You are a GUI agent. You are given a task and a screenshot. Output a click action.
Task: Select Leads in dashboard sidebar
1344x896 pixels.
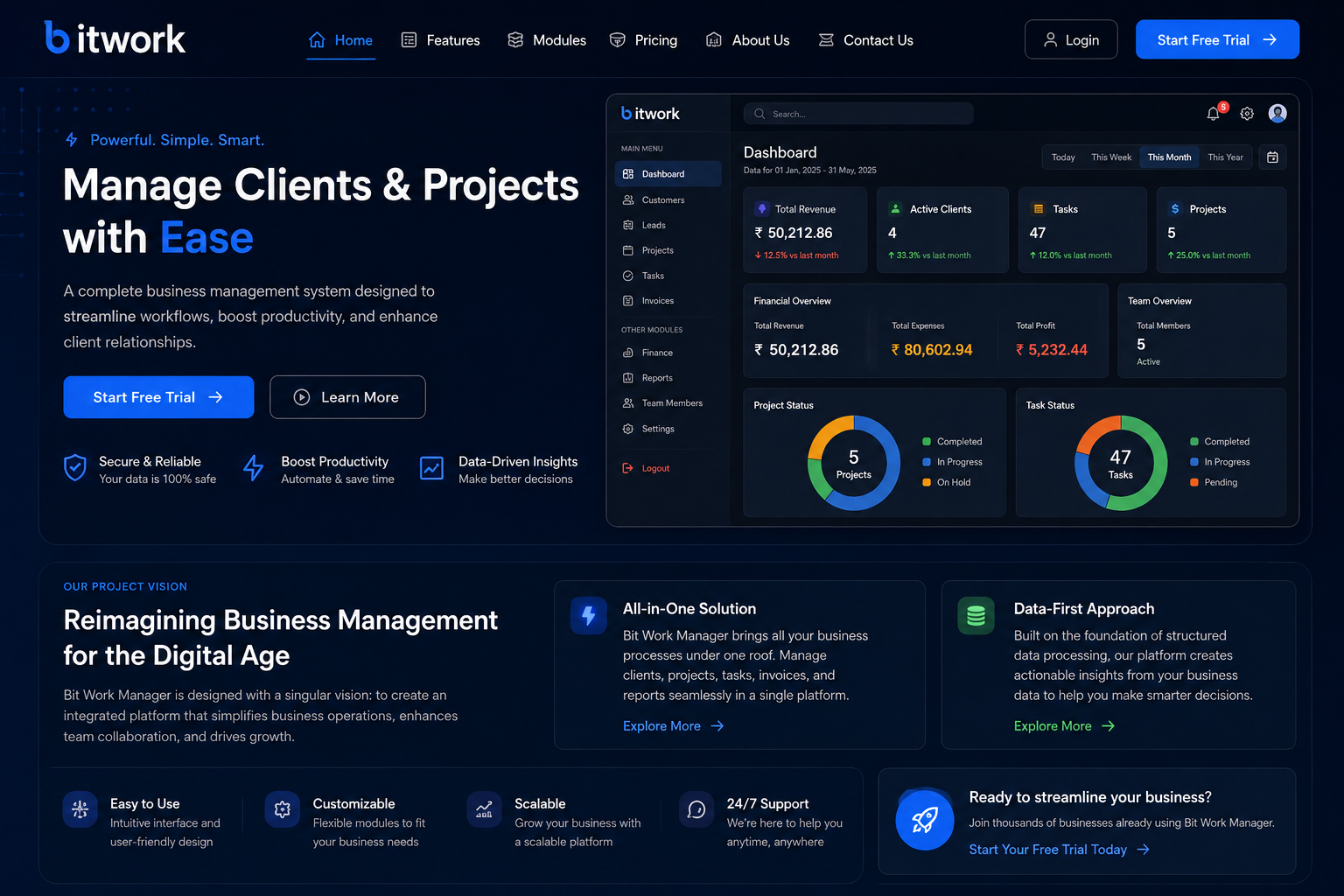point(668,226)
